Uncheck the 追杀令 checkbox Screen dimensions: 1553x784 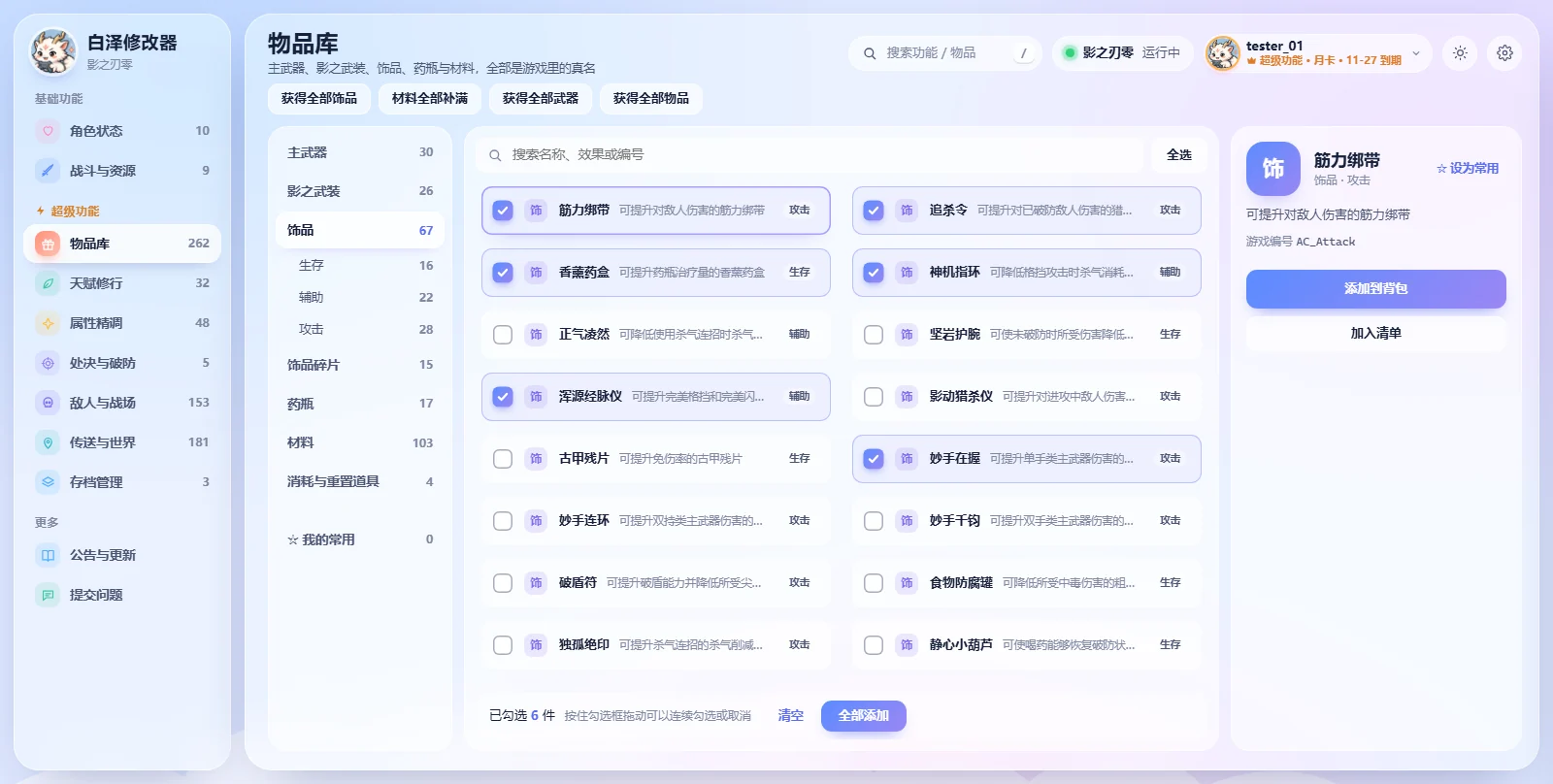[874, 211]
